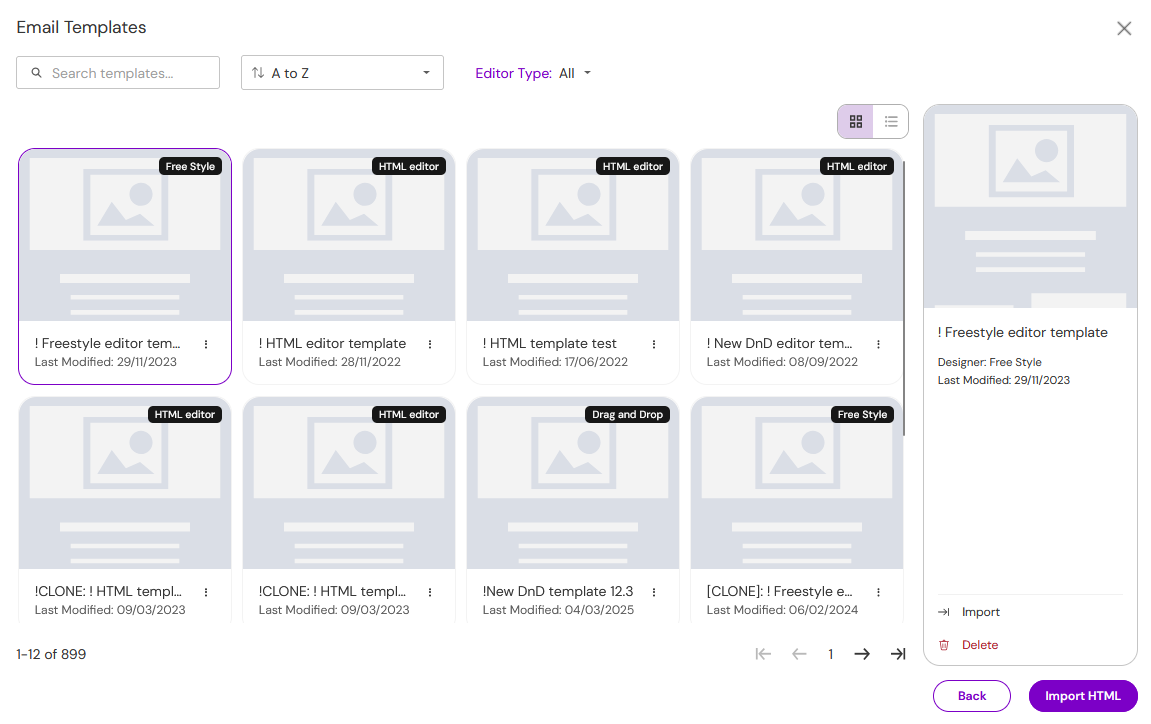Viewport: 1151px width, 724px height.
Task: Open options menu for '! HTML editor template' card
Action: [x=430, y=344]
